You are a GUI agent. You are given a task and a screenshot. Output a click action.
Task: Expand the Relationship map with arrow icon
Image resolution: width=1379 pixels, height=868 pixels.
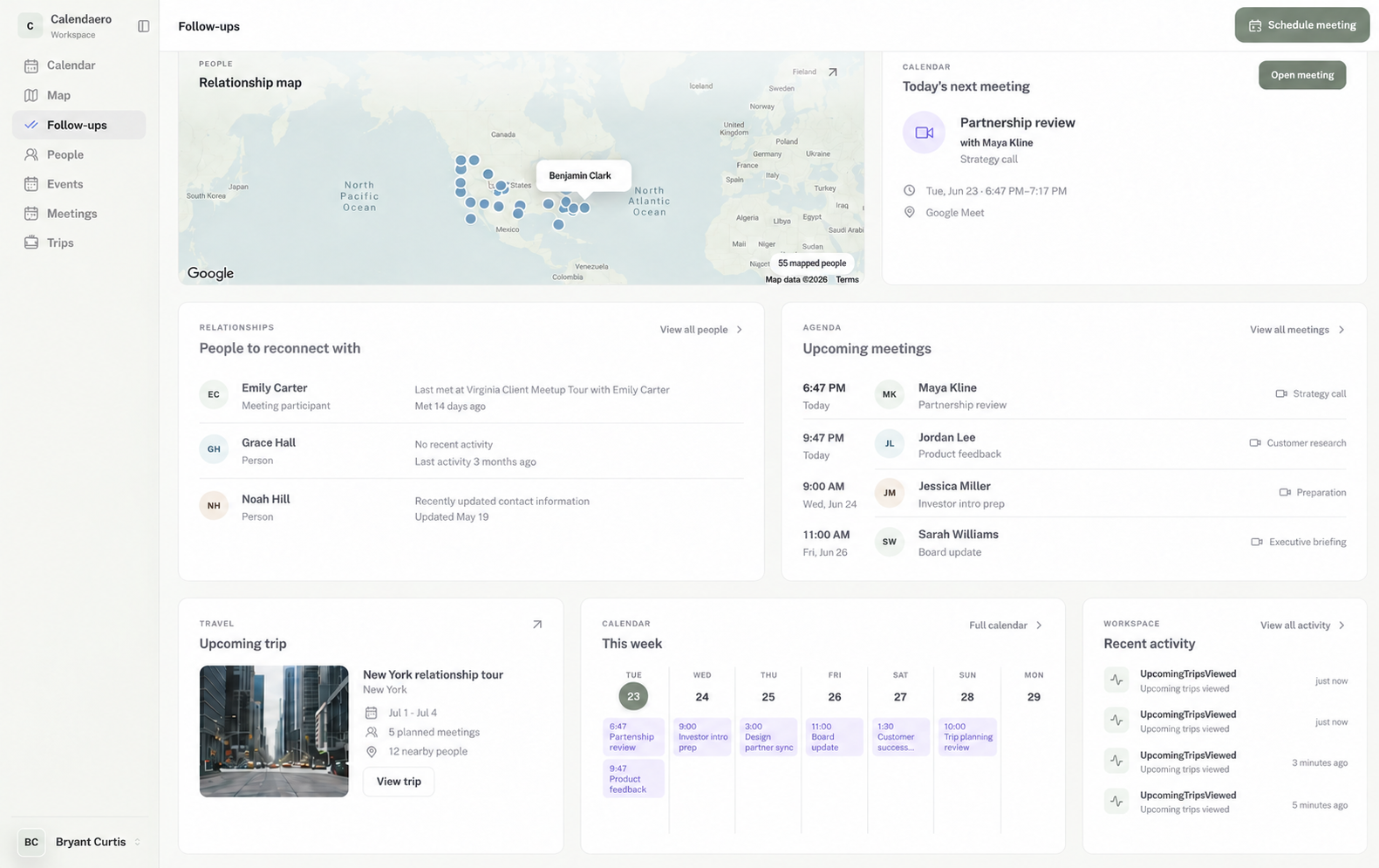pos(832,72)
